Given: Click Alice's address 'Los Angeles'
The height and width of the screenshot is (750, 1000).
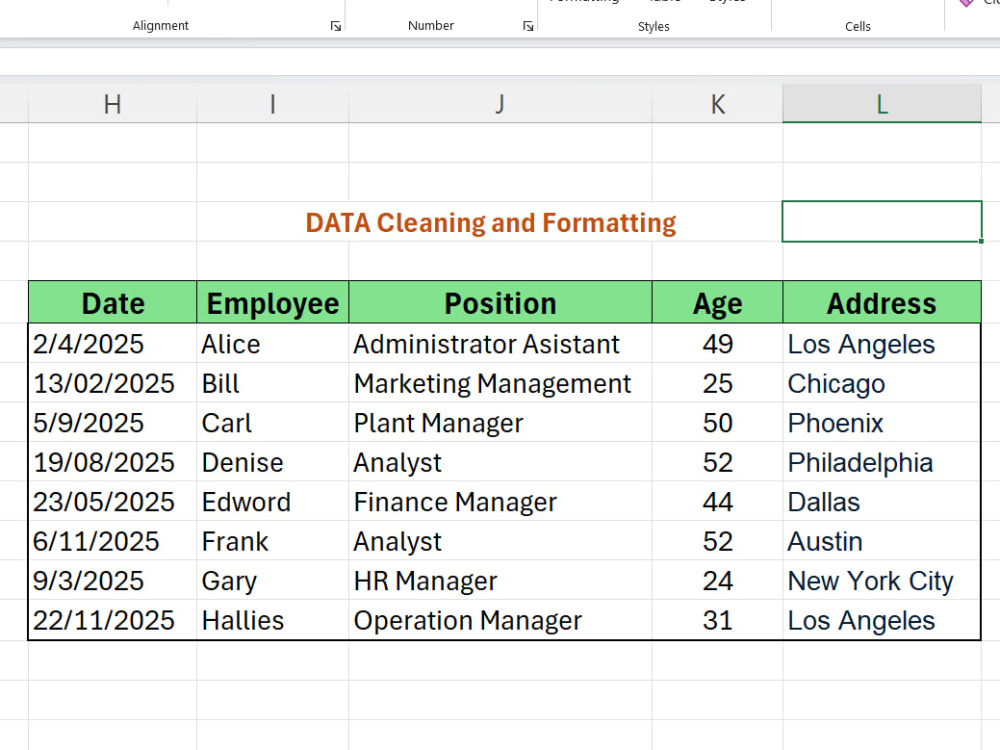Looking at the screenshot, I should tap(882, 344).
